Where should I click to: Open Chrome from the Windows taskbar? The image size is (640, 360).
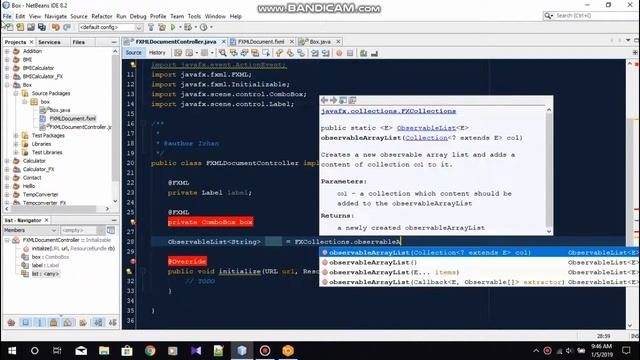point(150,351)
